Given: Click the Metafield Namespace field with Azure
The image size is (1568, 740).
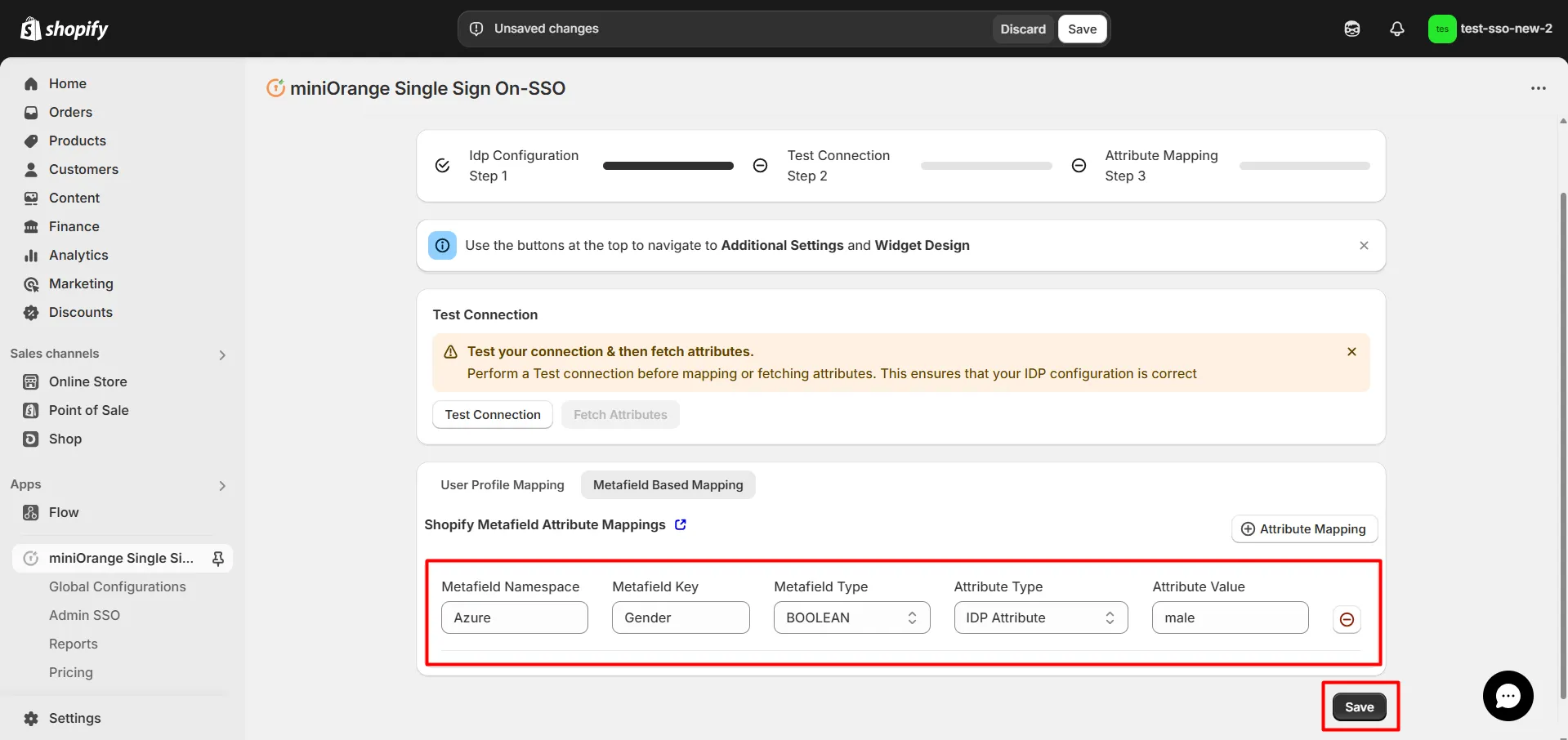Looking at the screenshot, I should (514, 617).
